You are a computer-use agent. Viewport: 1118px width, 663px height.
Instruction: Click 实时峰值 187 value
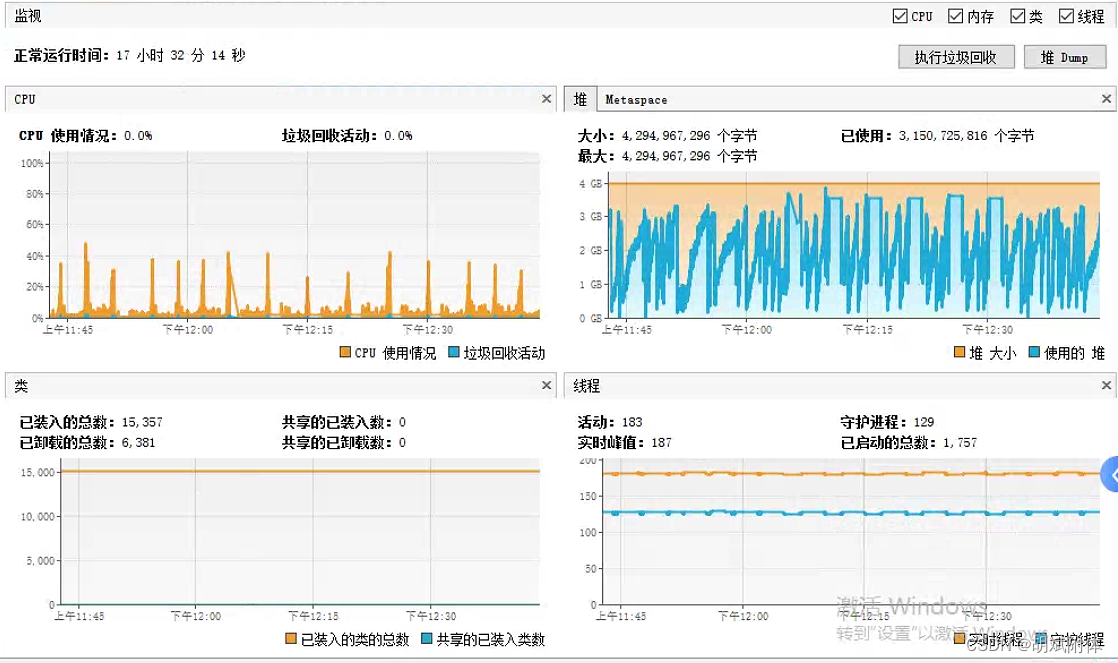(661, 442)
